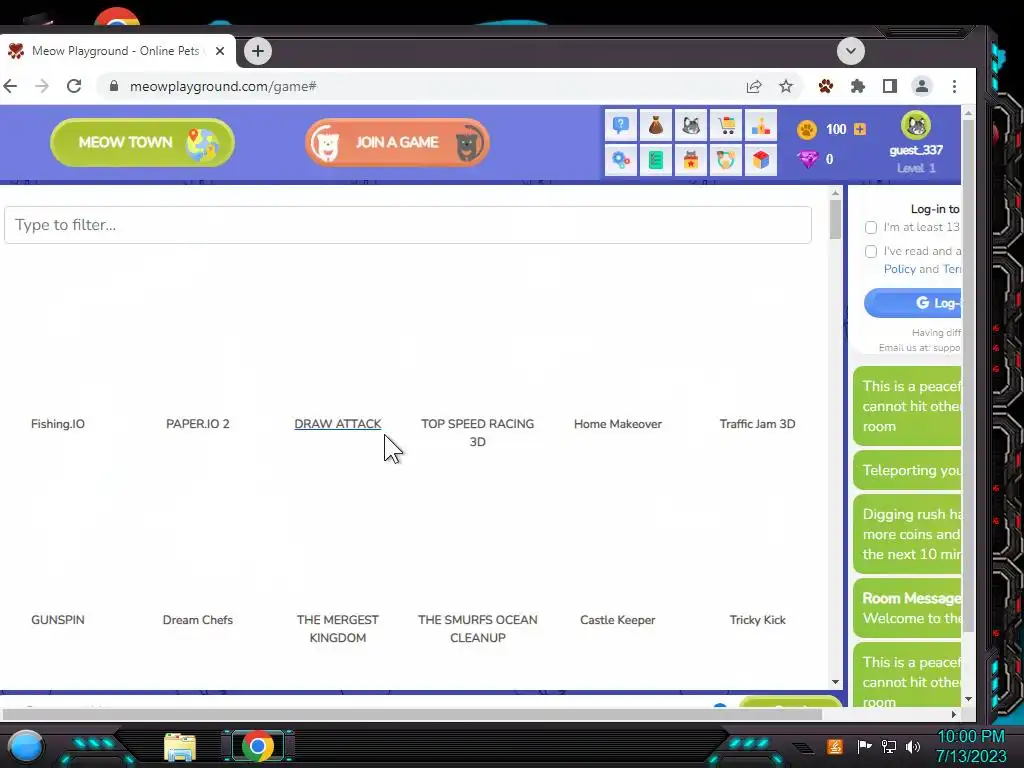Click the browser back arrow
This screenshot has width=1024, height=768.
coord(10,86)
